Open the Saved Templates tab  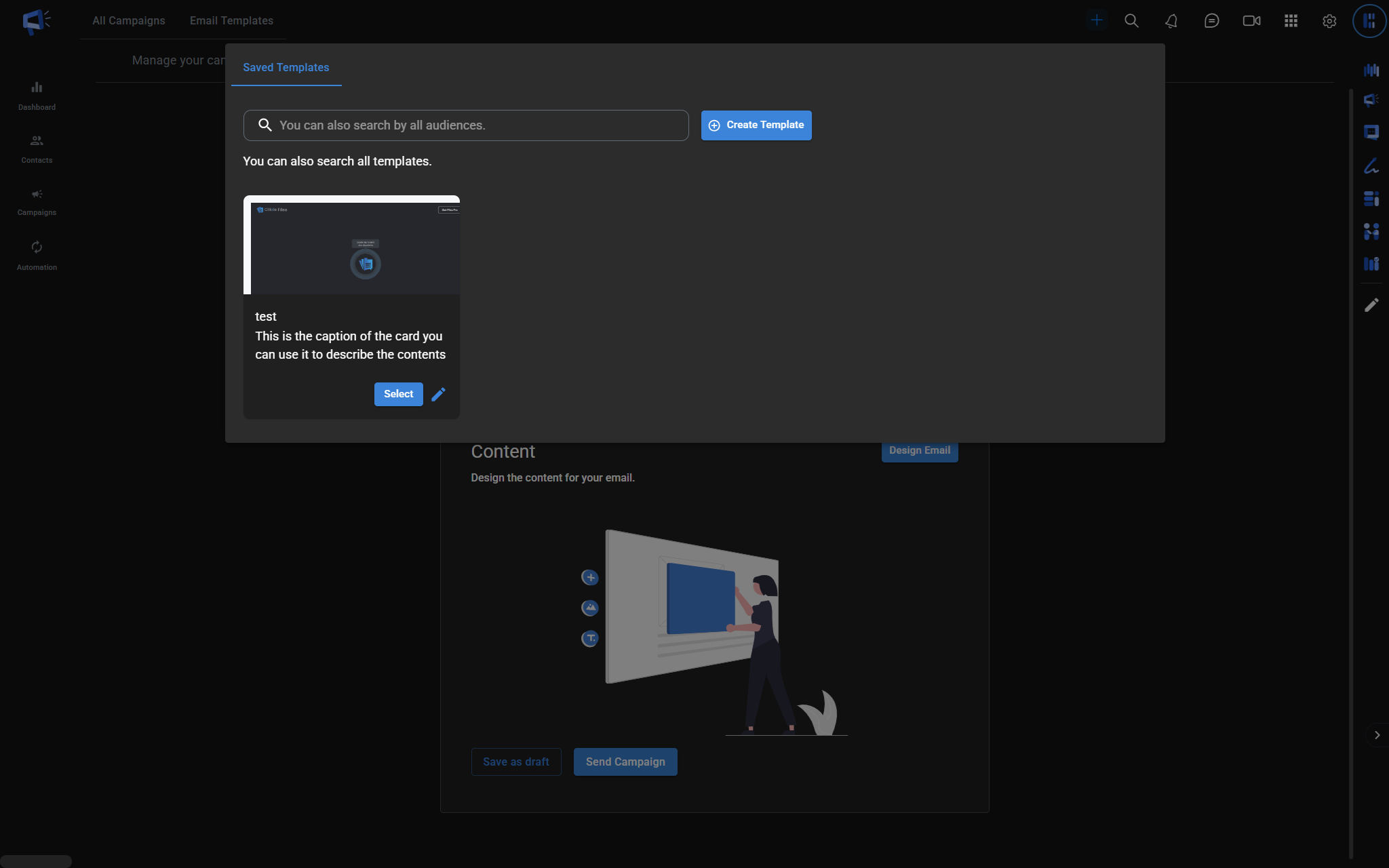pos(286,68)
